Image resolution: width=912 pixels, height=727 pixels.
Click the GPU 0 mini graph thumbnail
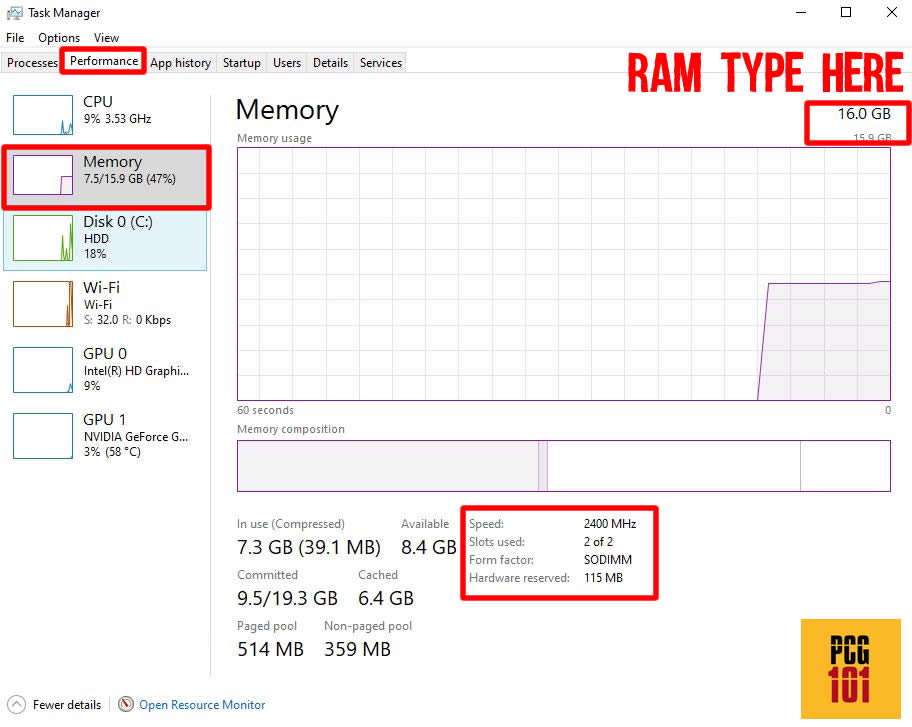[43, 370]
